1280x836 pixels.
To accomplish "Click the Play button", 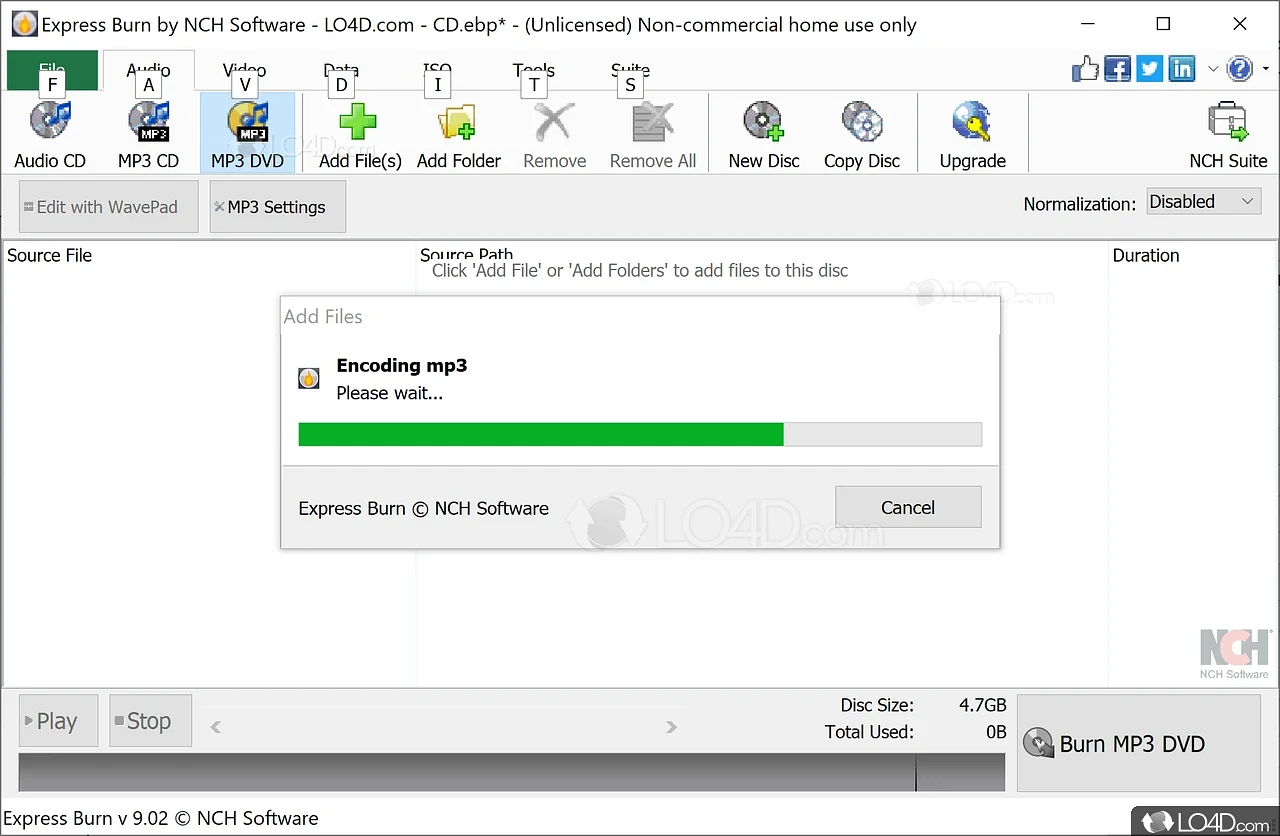I will pos(58,721).
